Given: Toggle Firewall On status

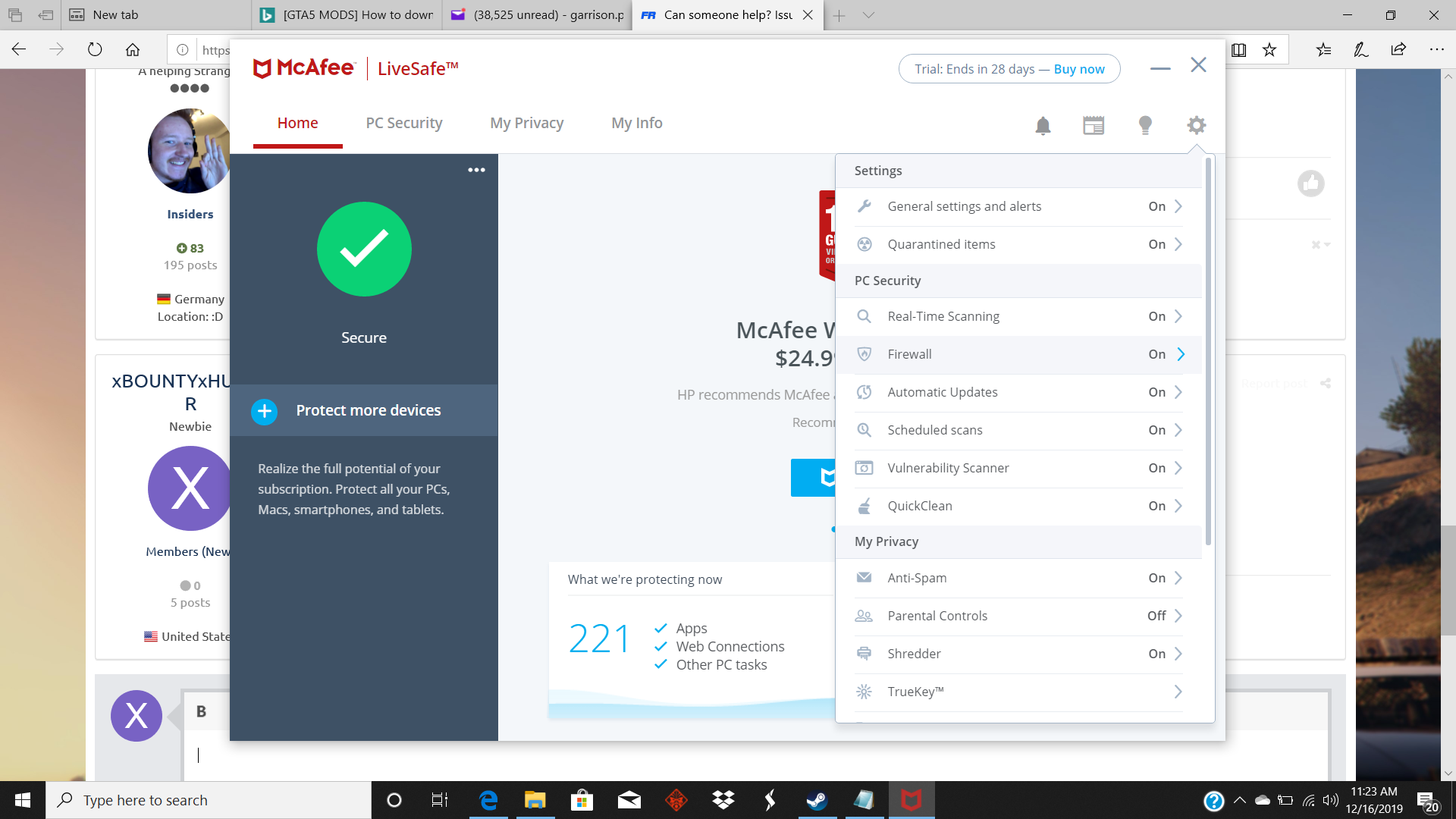Looking at the screenshot, I should [1156, 354].
